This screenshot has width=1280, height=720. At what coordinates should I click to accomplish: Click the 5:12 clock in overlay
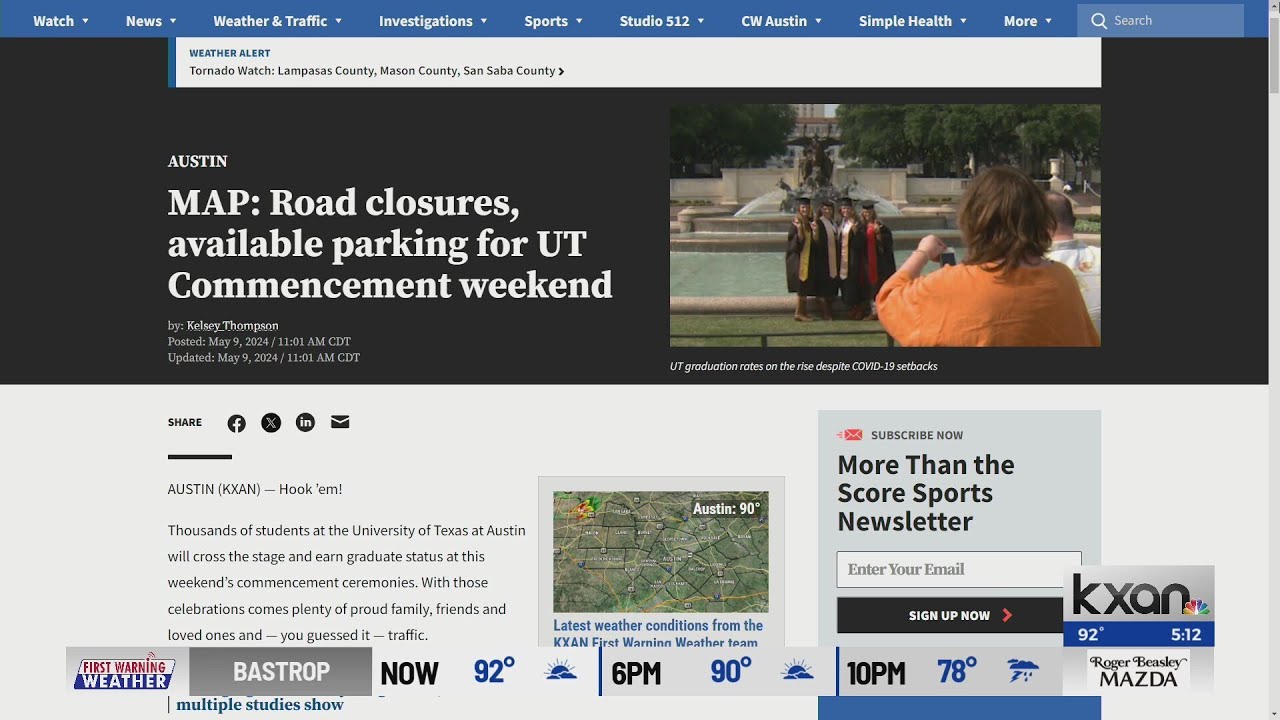click(x=1185, y=635)
